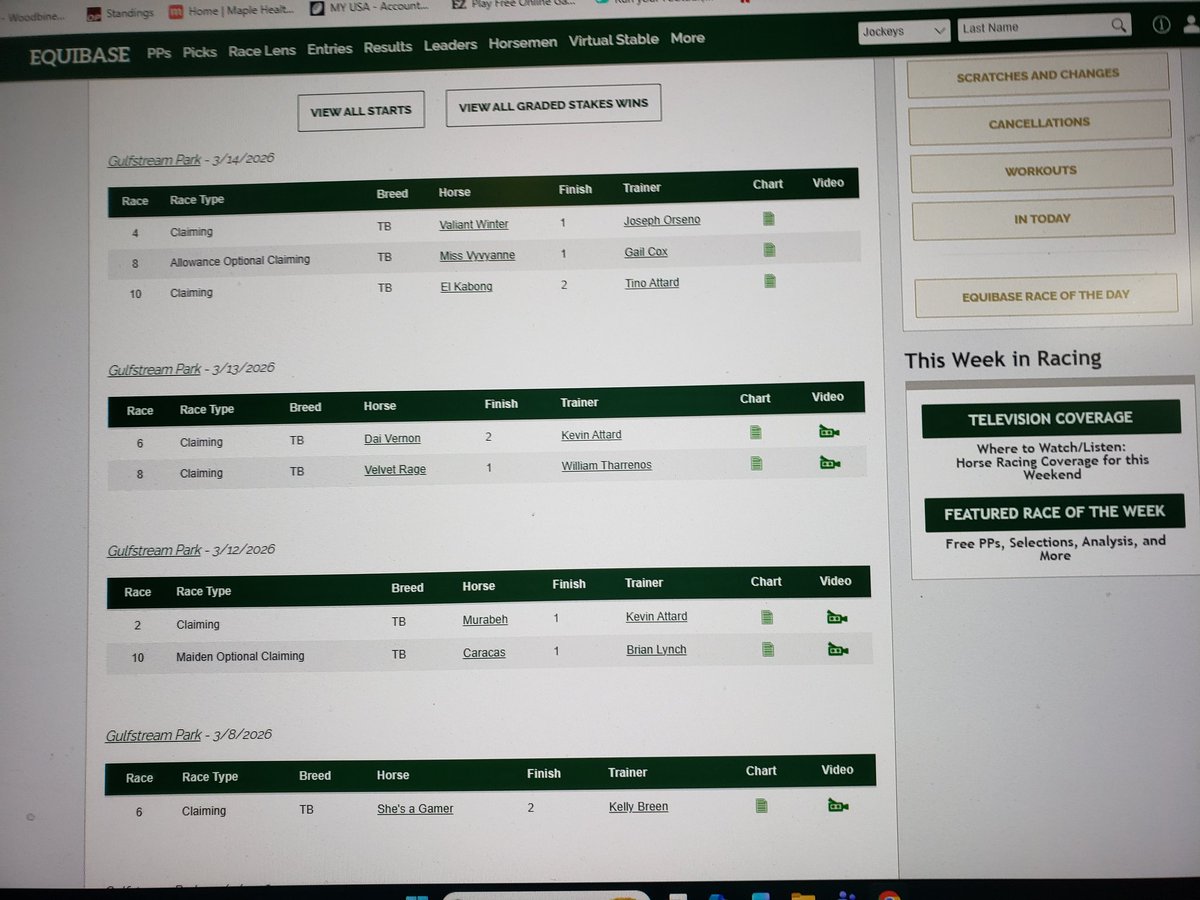1200x900 pixels.
Task: Open Equibase Race of the Day
Action: tap(1046, 296)
